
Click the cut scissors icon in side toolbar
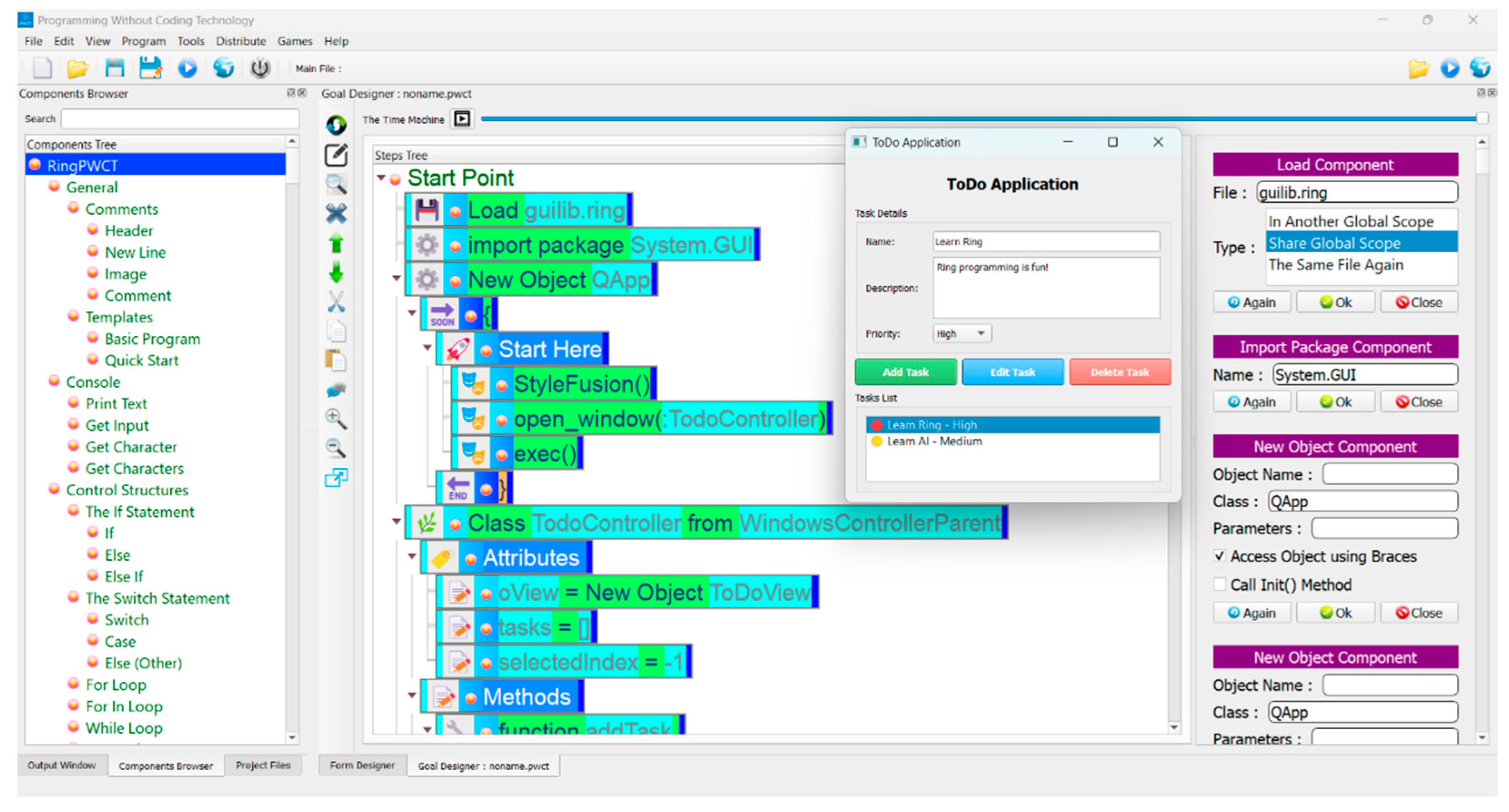(336, 302)
